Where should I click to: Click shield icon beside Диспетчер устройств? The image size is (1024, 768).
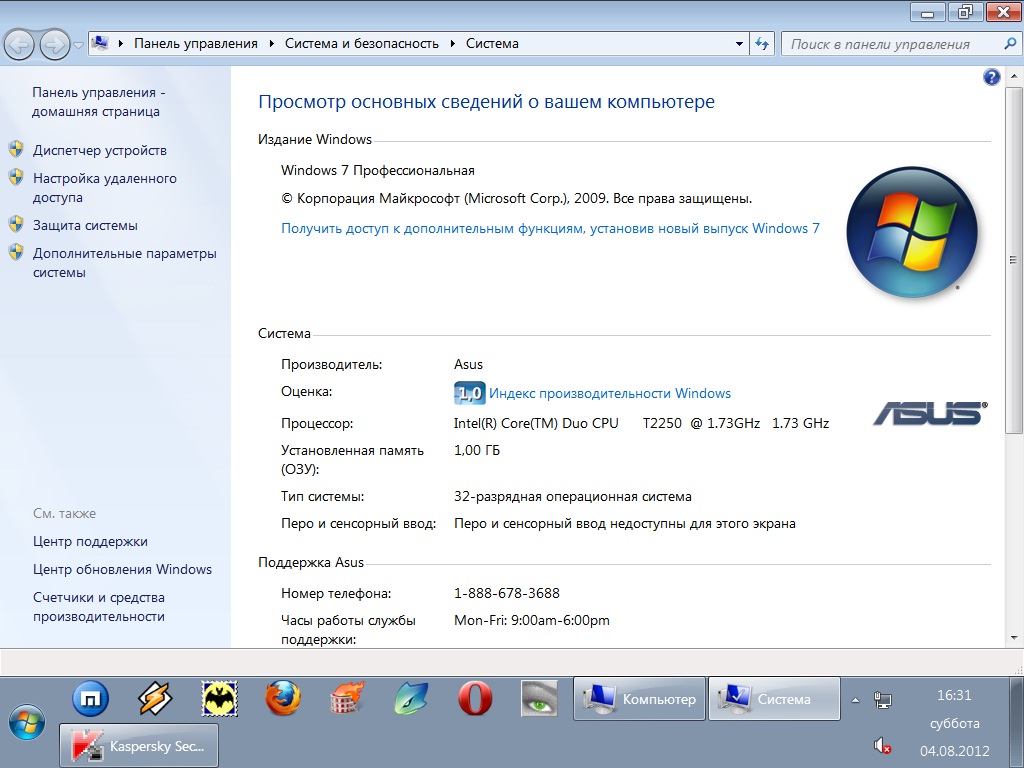[x=16, y=149]
